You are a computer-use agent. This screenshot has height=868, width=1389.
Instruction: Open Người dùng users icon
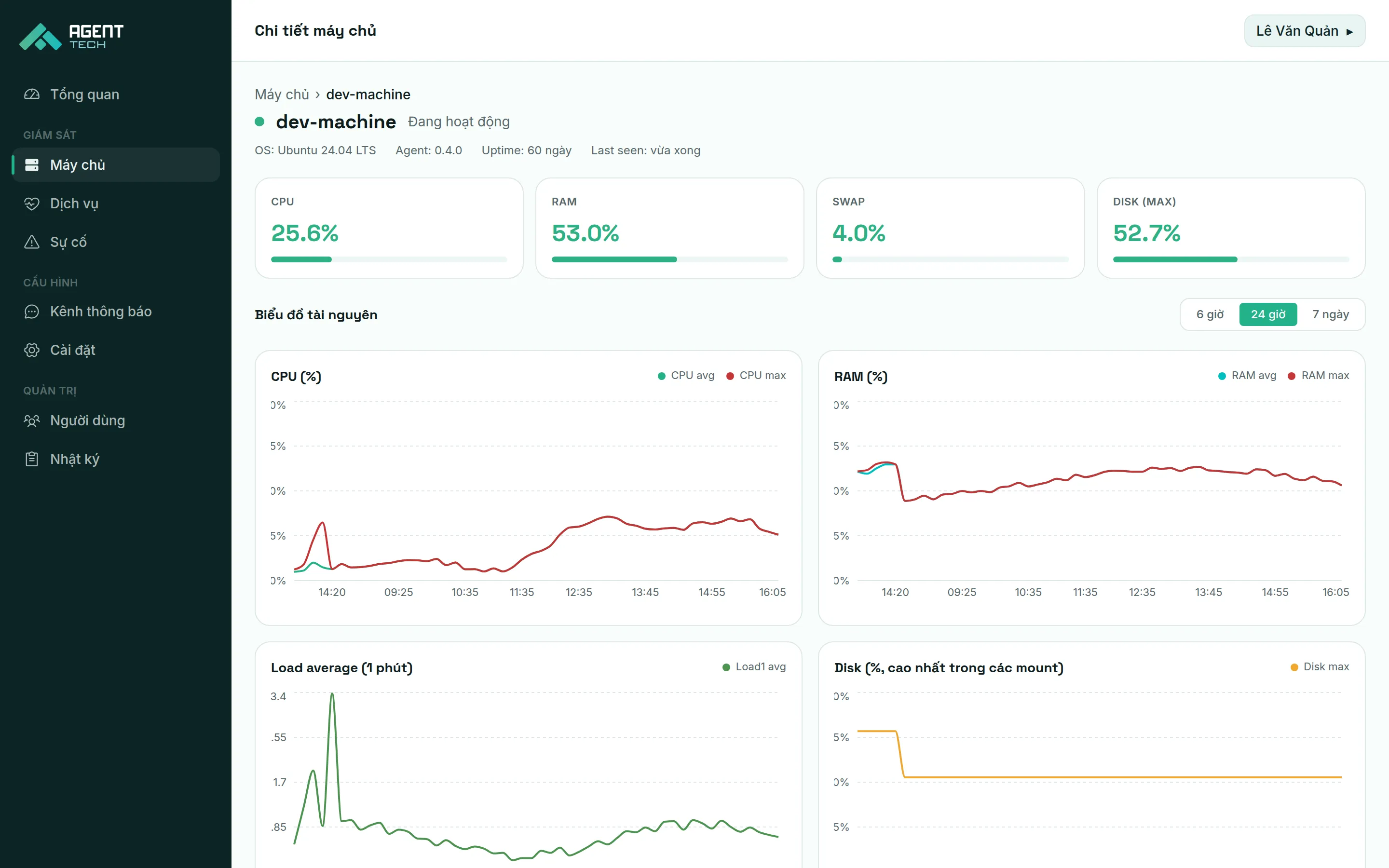tap(31, 421)
